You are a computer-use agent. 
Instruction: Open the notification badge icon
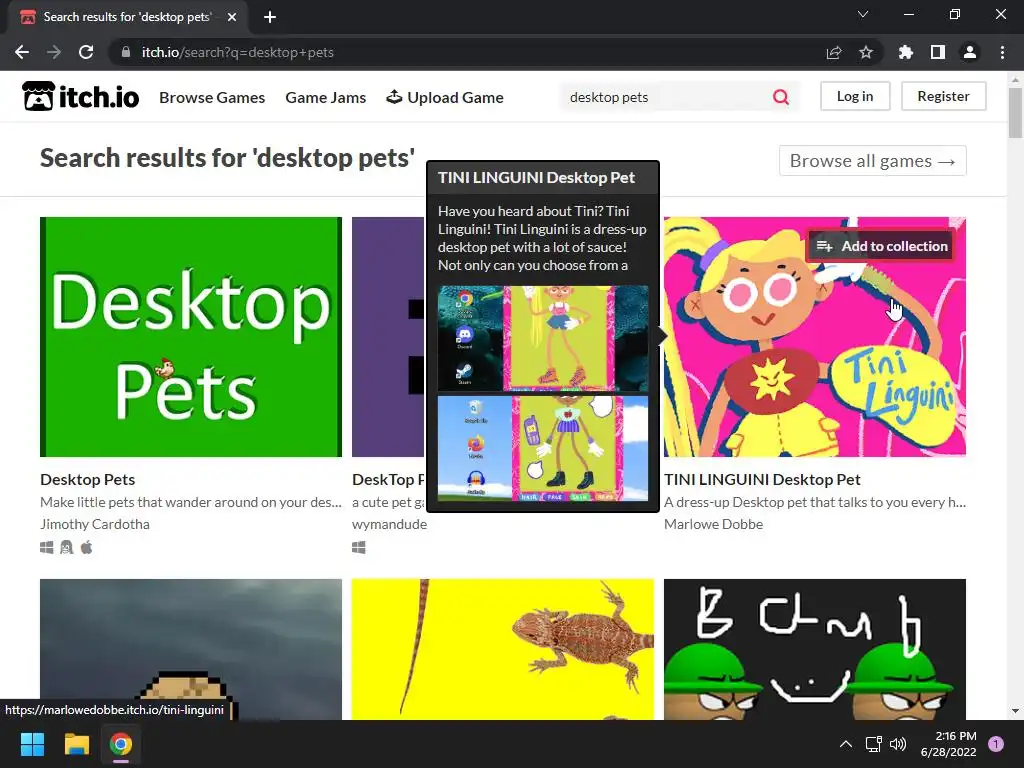point(996,743)
